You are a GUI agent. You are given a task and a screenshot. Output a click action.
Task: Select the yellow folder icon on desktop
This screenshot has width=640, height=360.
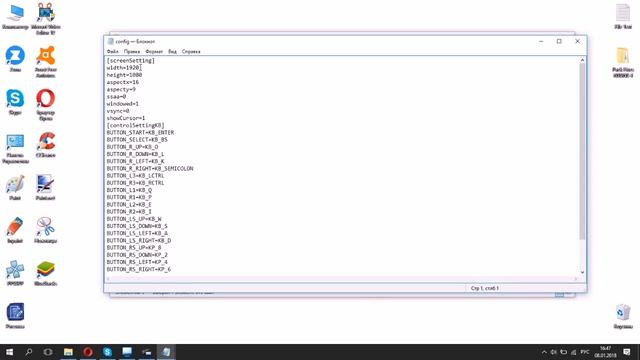point(623,62)
